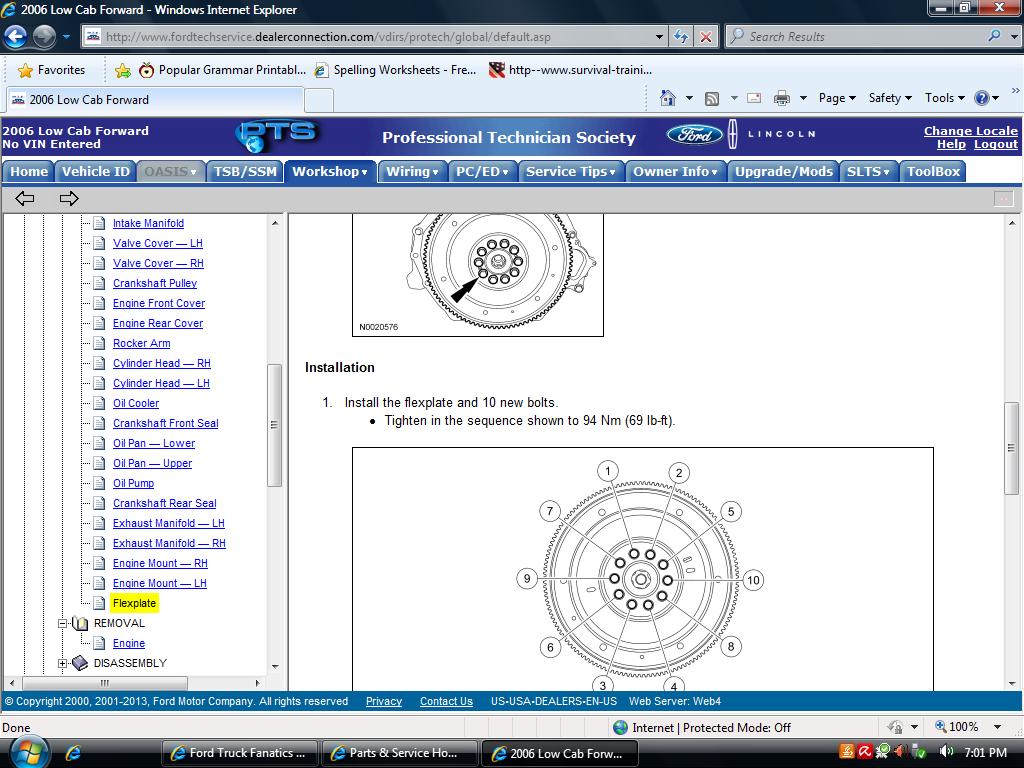Image resolution: width=1024 pixels, height=768 pixels.
Task: Click the RSS feeds icon
Action: 712,98
